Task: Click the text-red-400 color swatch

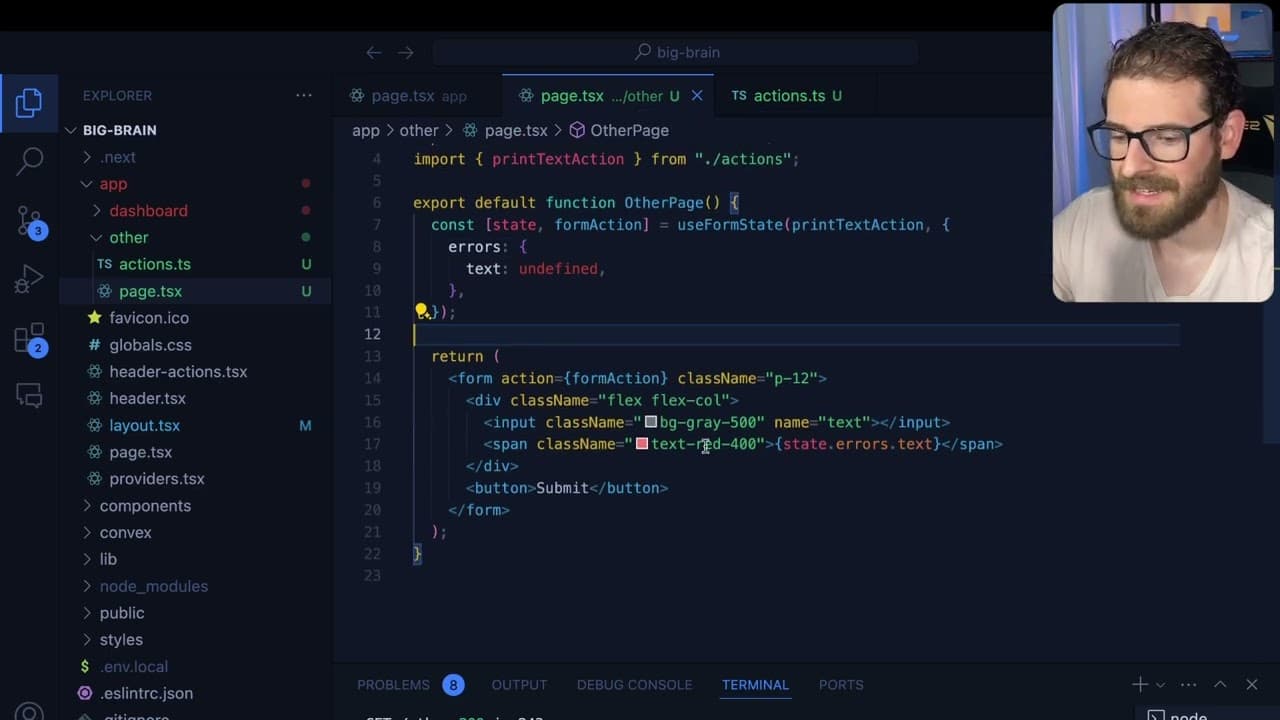Action: click(642, 444)
